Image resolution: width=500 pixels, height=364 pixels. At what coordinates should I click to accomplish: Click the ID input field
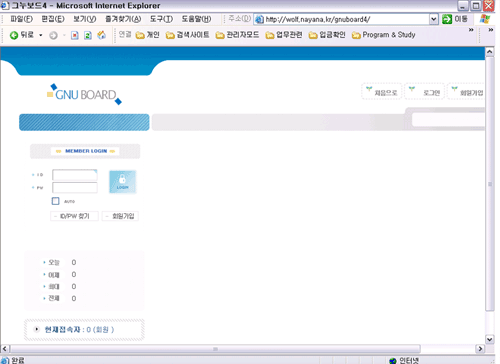[x=75, y=175]
